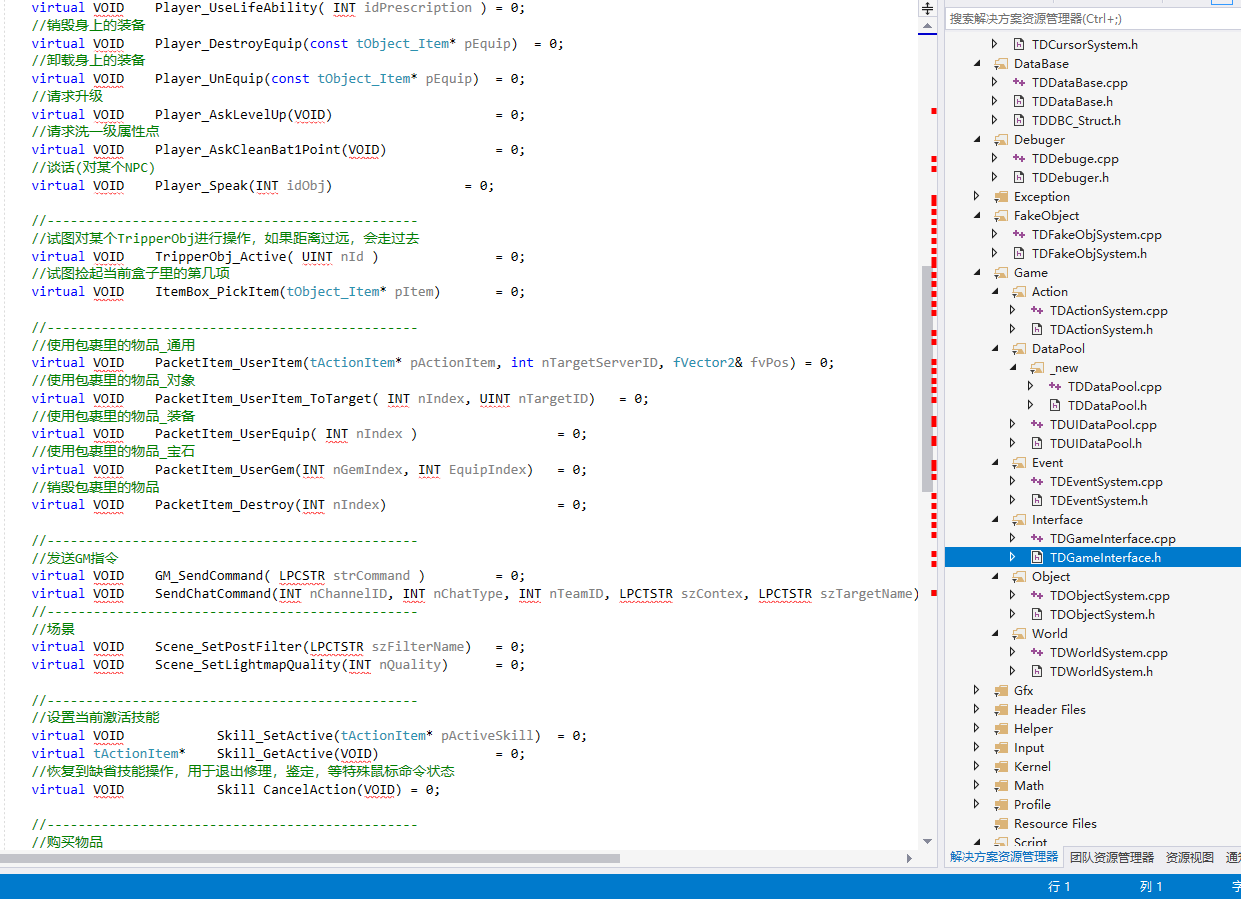Click the Kernel folder icon
Screen dimensions: 1241x899
coord(1001,767)
